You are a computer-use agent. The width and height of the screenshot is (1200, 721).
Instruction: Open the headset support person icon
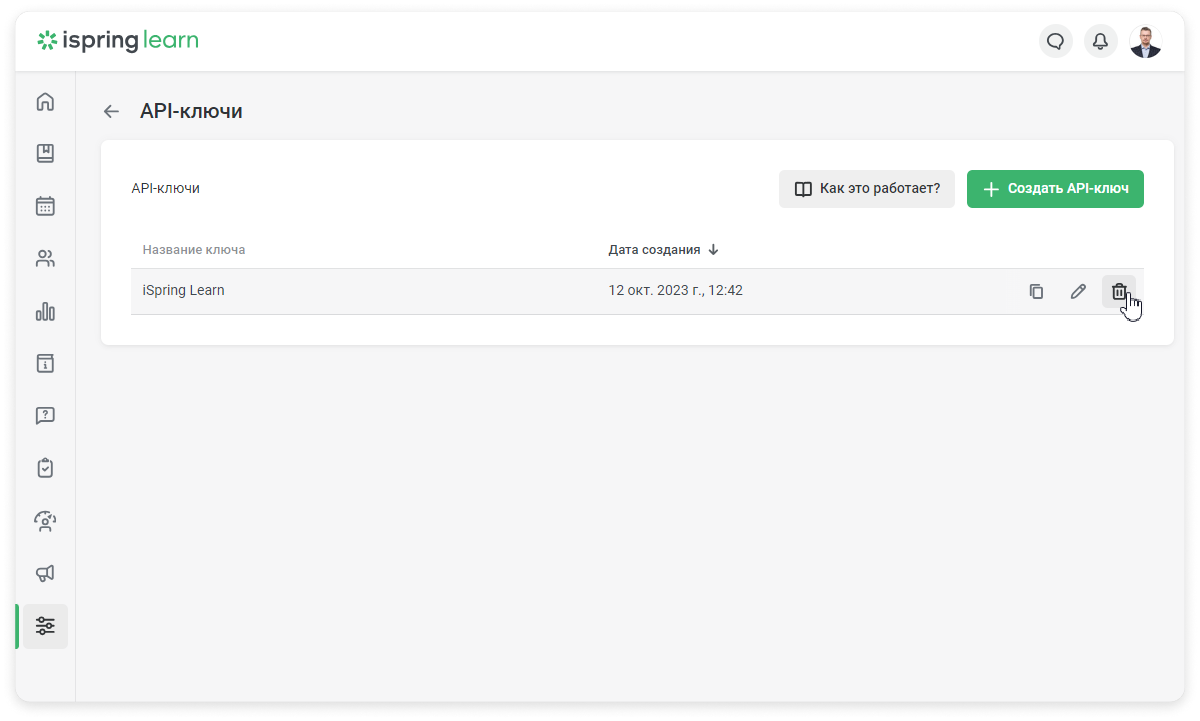coord(45,520)
